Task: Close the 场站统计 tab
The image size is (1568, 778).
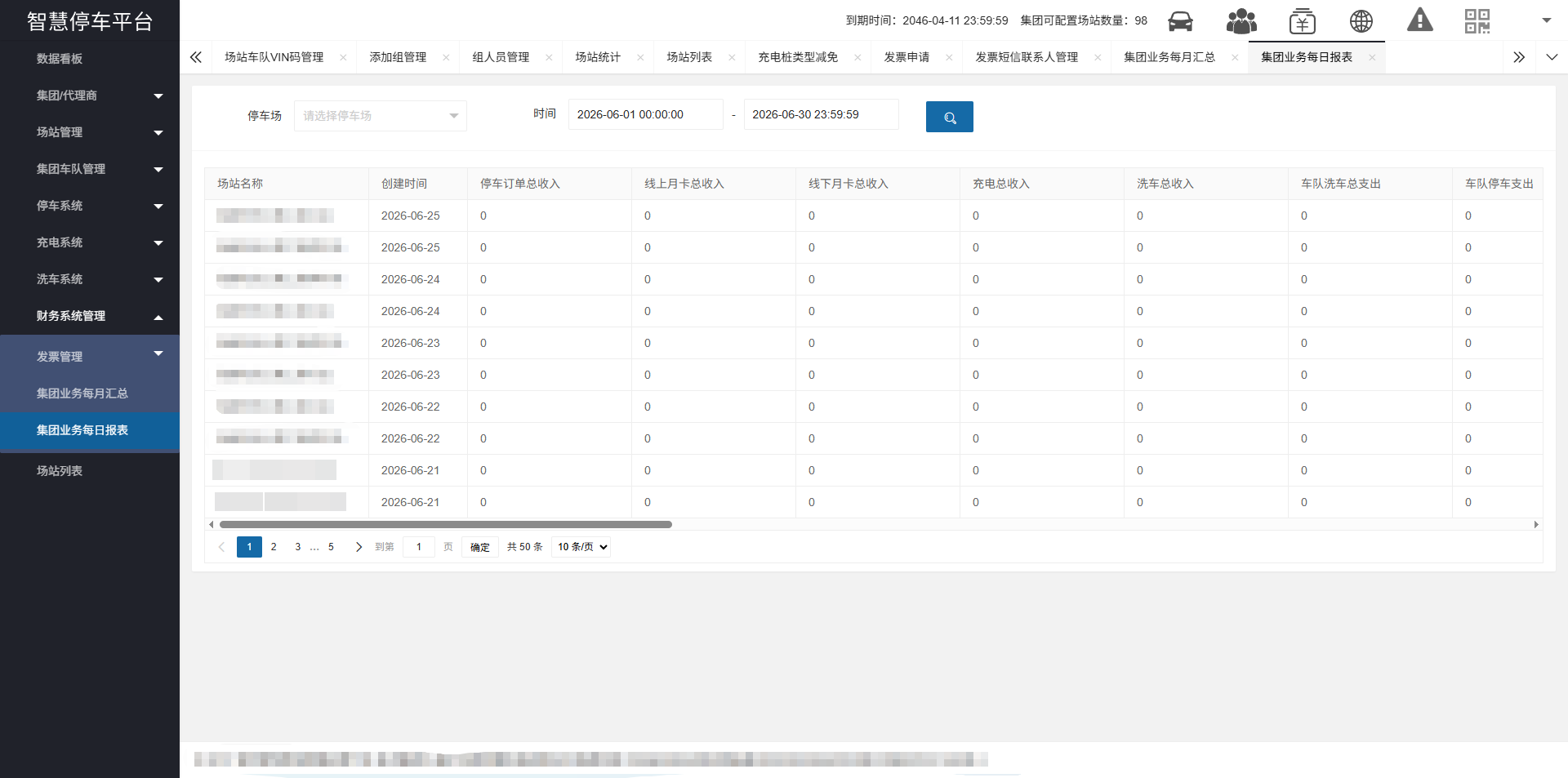Action: click(x=640, y=57)
